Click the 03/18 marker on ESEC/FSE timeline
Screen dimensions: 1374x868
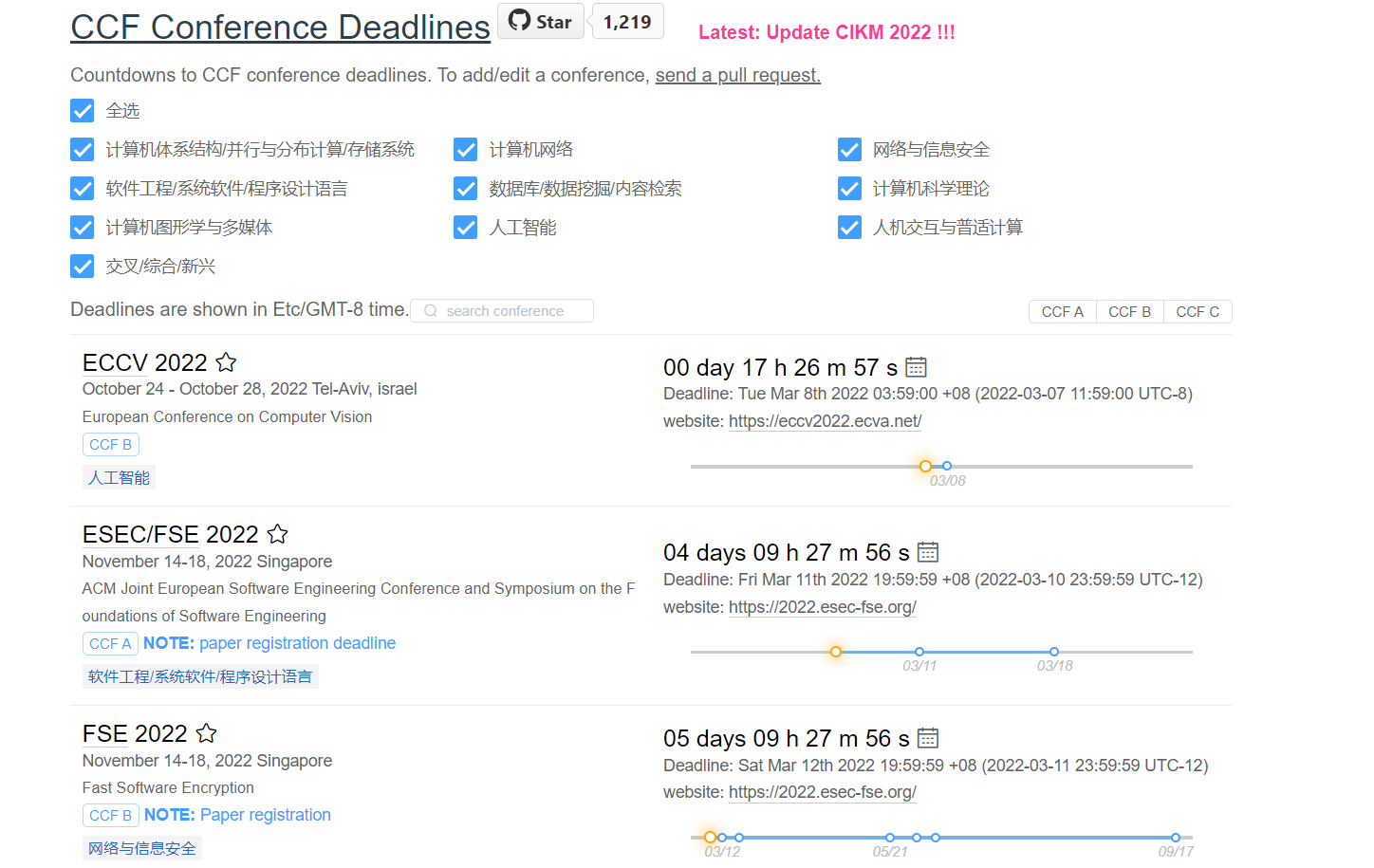pyautogui.click(x=1054, y=652)
